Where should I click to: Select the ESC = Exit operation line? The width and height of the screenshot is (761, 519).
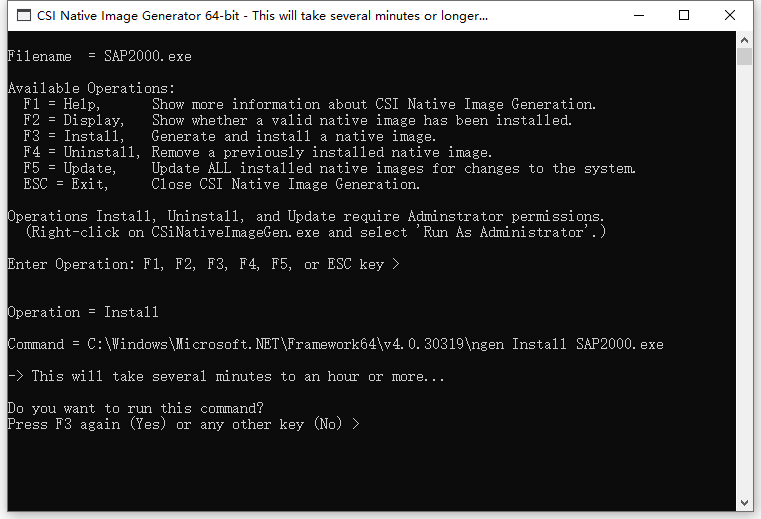pos(221,184)
